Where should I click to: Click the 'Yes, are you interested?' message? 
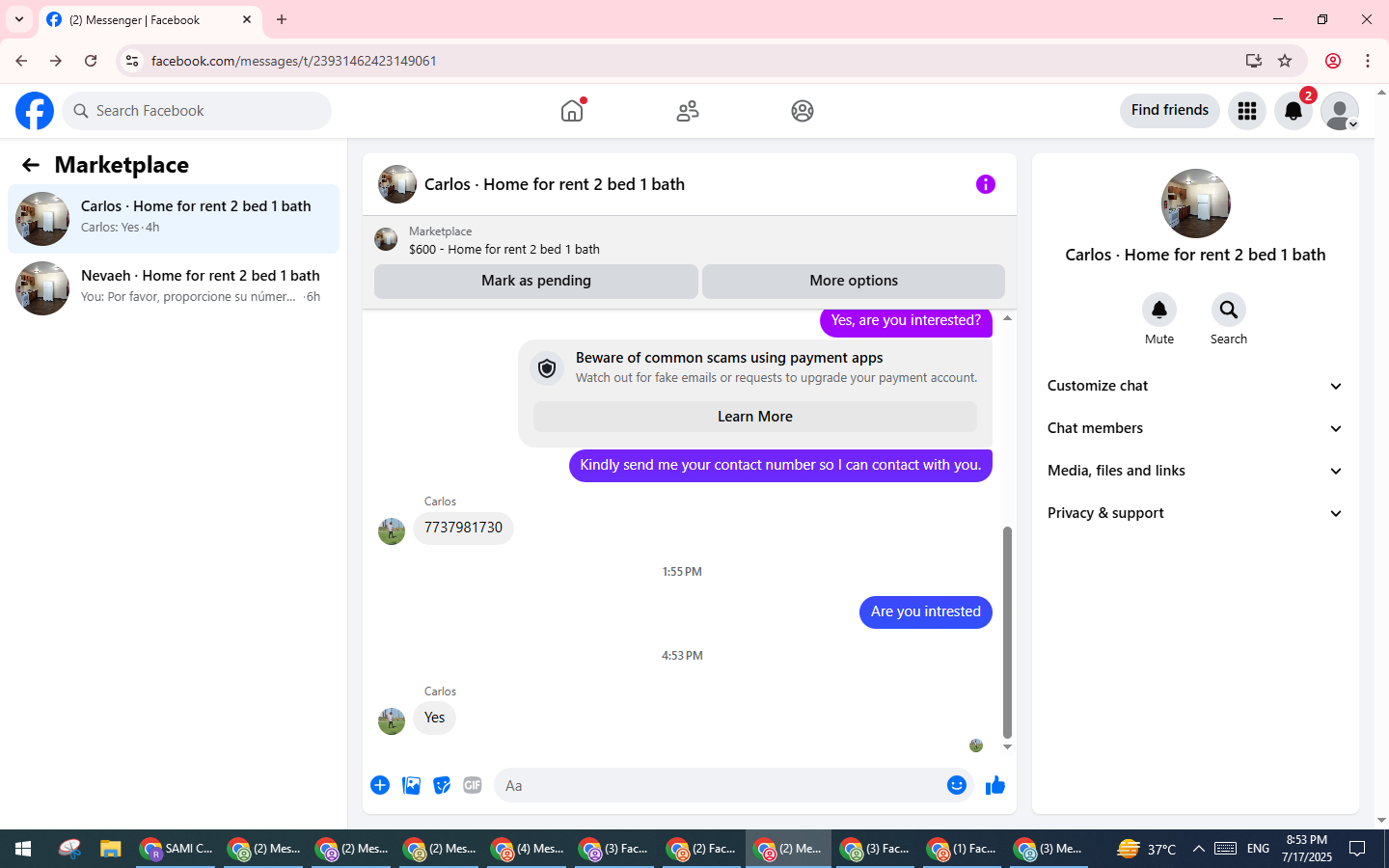click(x=906, y=321)
